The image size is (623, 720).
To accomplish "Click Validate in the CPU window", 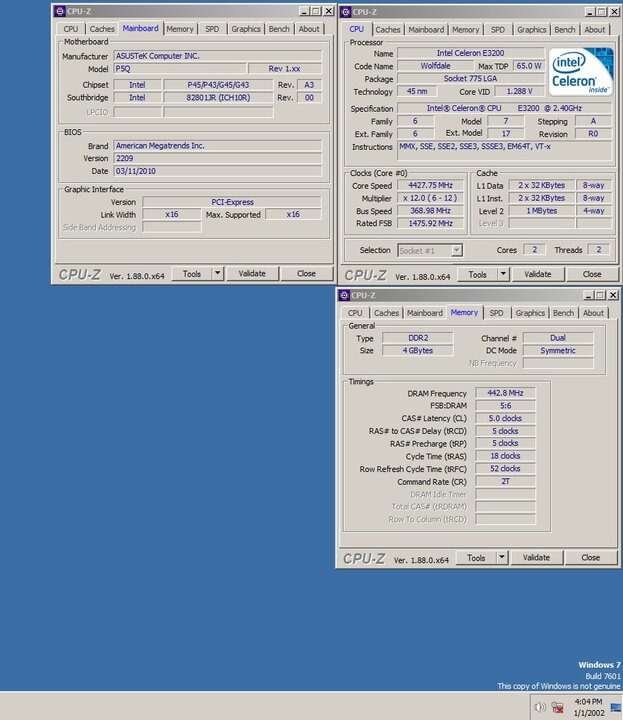I will click(538, 274).
